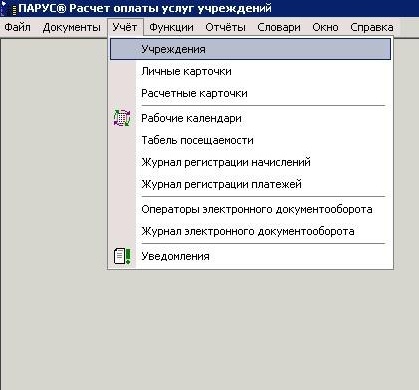Viewport: 419px width, 390px height.
Task: Open the Файл menu
Action: coord(18,27)
